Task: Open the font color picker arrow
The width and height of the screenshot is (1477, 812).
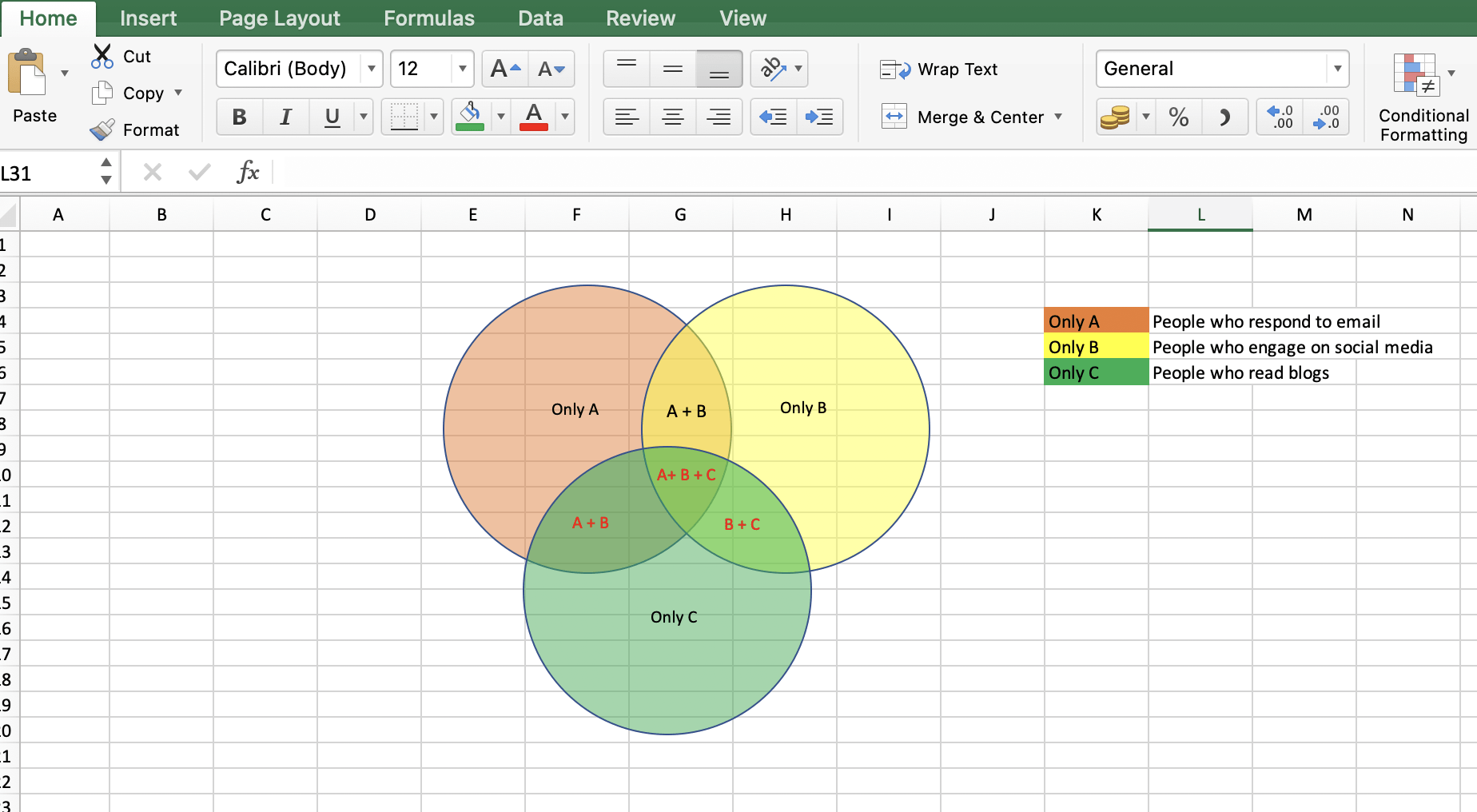Action: (x=566, y=117)
